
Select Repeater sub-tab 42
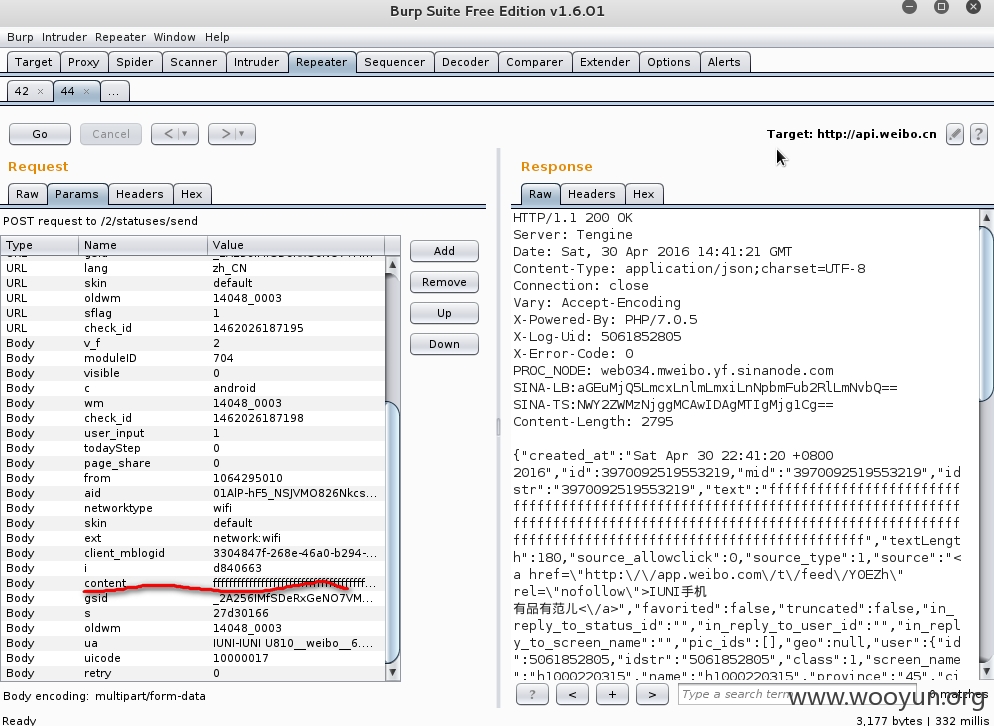(22, 91)
